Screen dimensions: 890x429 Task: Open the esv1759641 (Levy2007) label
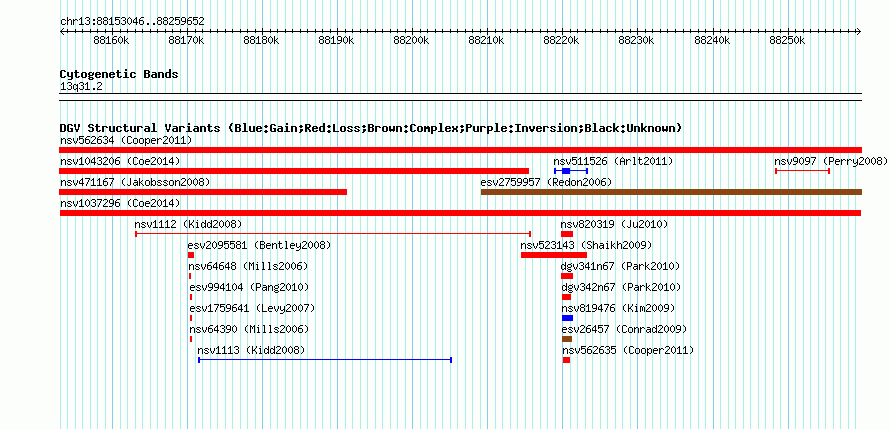coord(251,308)
